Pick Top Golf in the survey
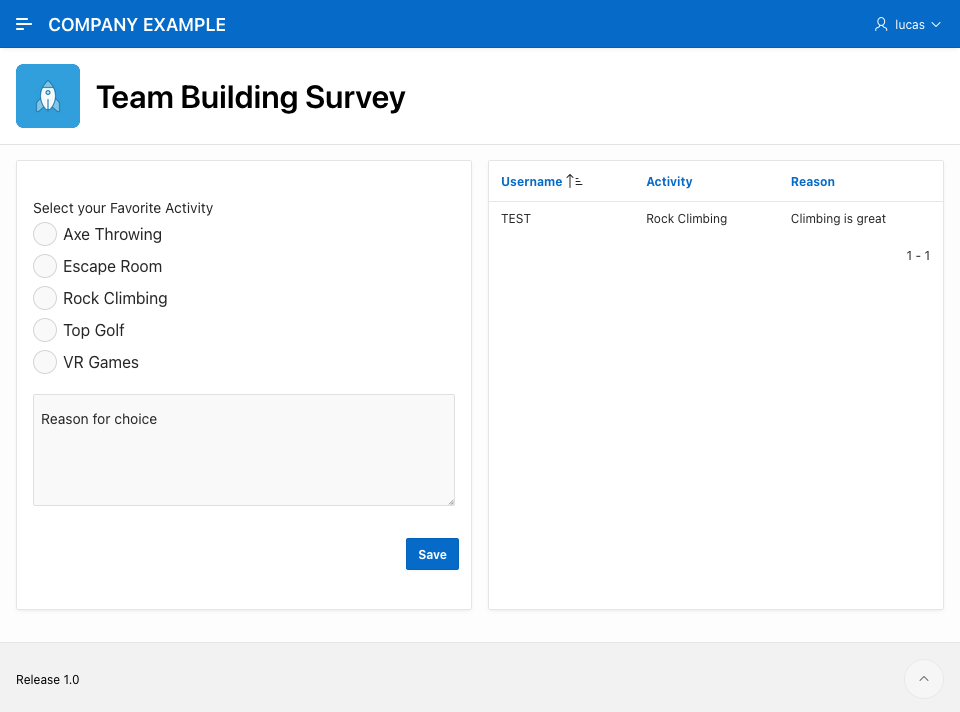Viewport: 960px width, 712px height. 45,329
